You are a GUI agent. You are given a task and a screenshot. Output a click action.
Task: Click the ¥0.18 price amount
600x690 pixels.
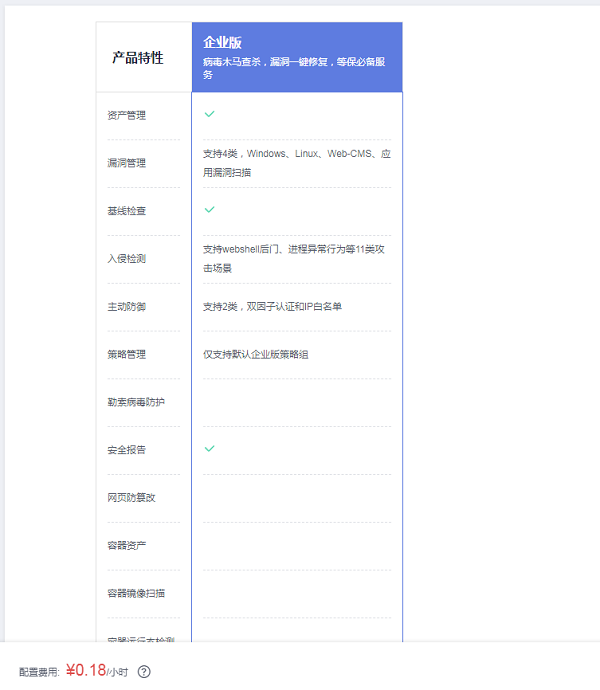(x=86, y=670)
